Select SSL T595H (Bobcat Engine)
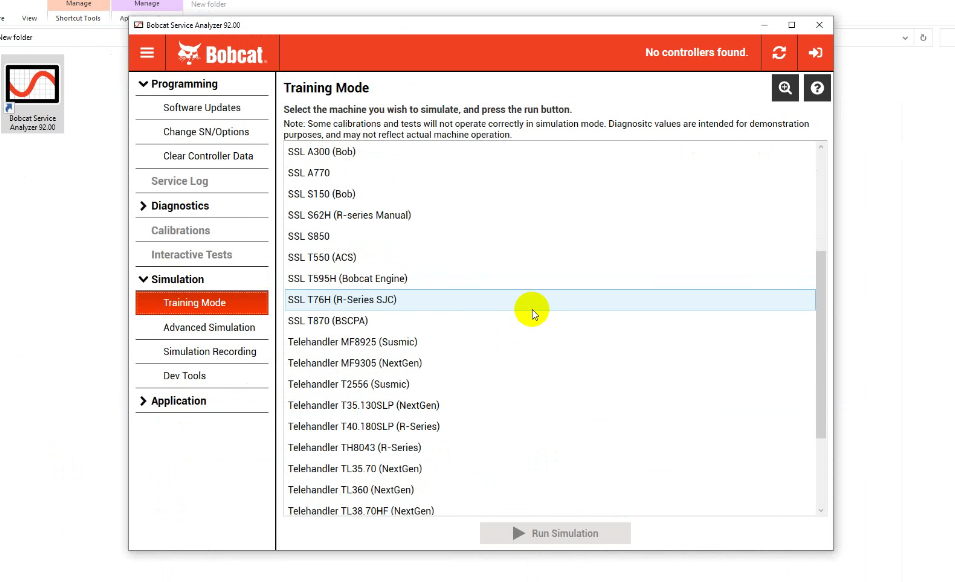Image resolution: width=955 pixels, height=582 pixels. (550, 279)
